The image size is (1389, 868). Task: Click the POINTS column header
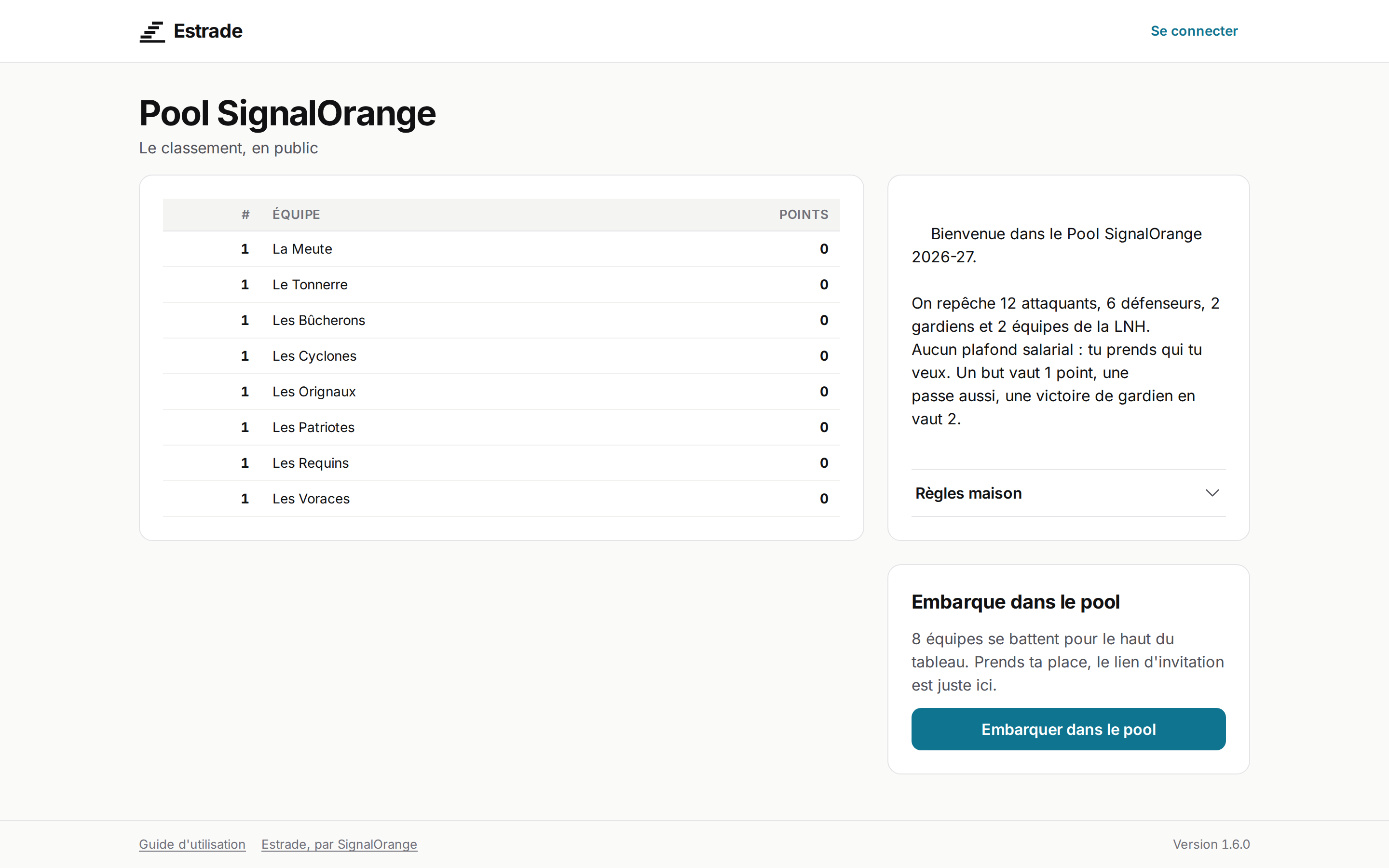click(x=803, y=215)
